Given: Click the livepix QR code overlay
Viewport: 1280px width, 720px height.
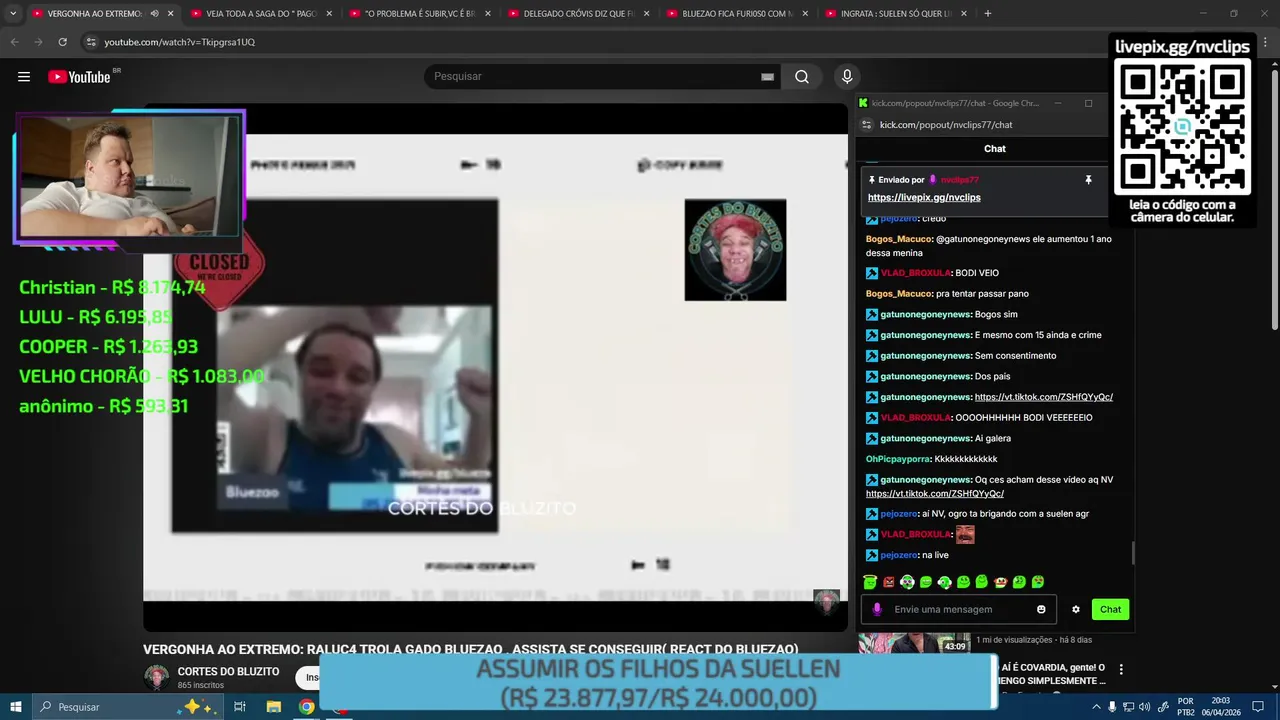Looking at the screenshot, I should 1182,127.
